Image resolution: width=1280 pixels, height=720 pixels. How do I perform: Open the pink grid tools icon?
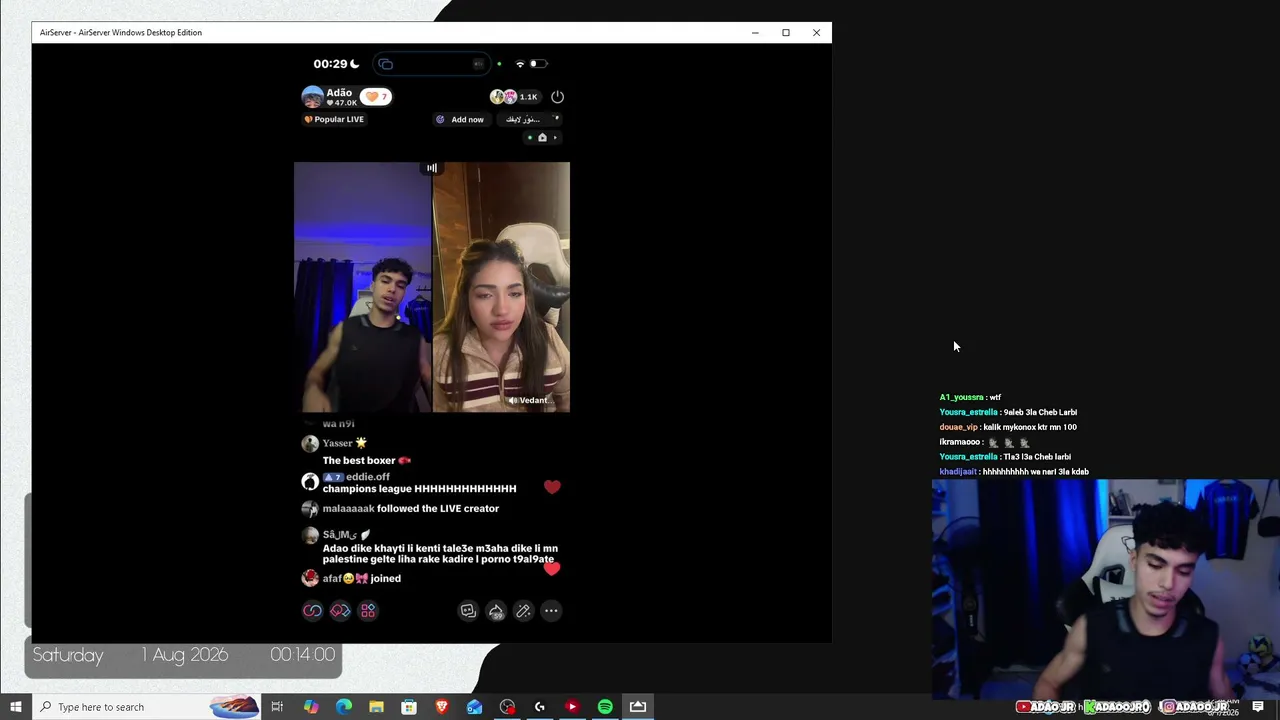pos(368,611)
